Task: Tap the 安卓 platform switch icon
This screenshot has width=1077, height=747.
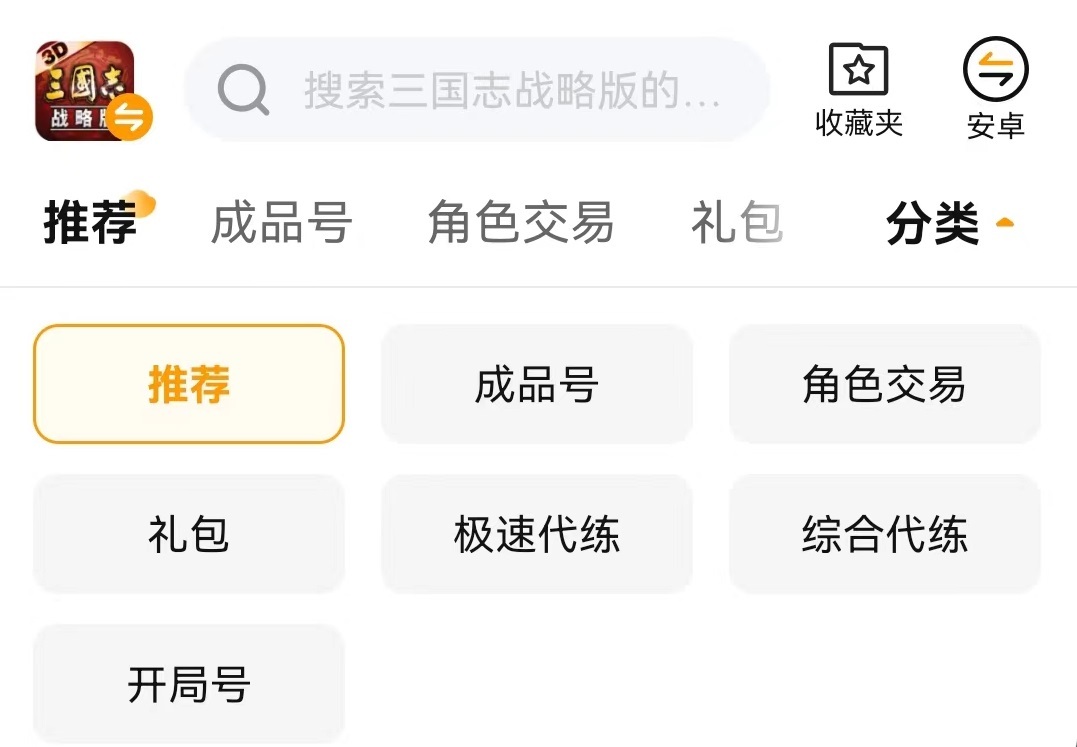Action: (995, 69)
